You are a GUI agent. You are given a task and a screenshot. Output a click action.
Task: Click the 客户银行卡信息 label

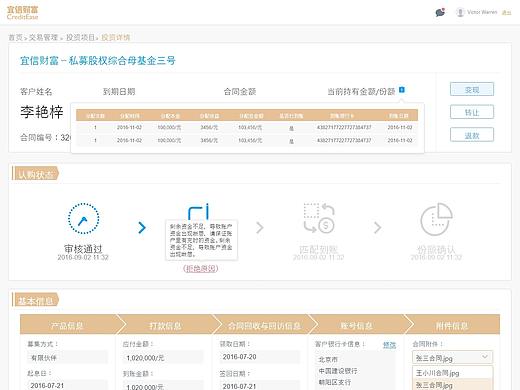(x=340, y=344)
